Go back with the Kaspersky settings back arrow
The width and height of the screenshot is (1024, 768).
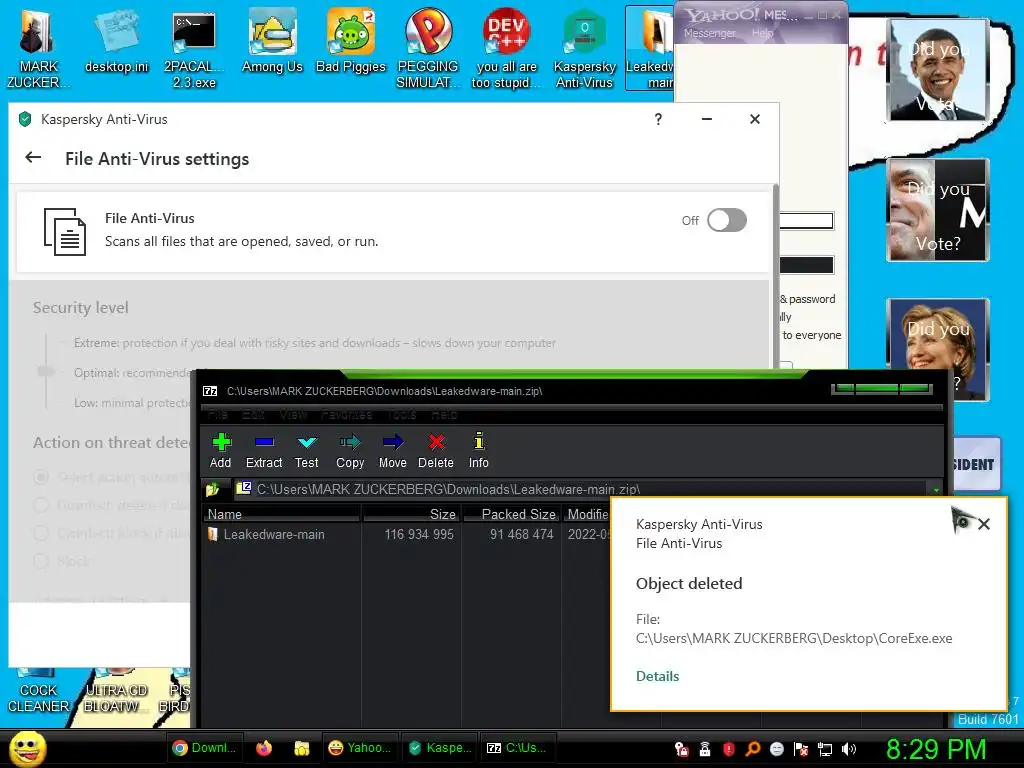tap(33, 157)
